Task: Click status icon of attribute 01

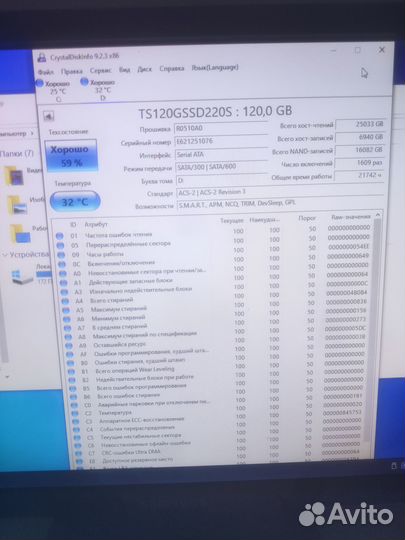Action: (x=60, y=236)
